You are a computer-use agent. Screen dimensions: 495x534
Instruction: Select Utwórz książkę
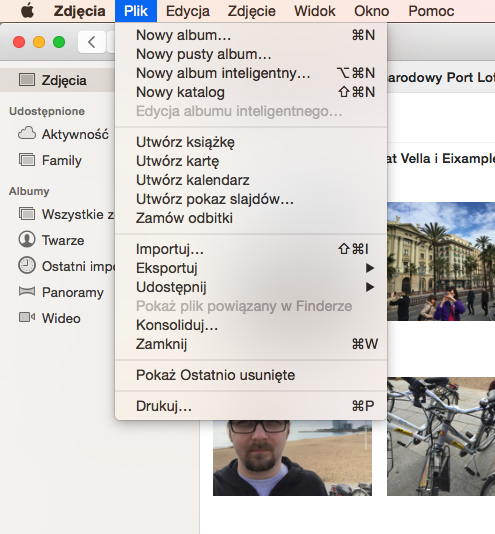point(251,142)
